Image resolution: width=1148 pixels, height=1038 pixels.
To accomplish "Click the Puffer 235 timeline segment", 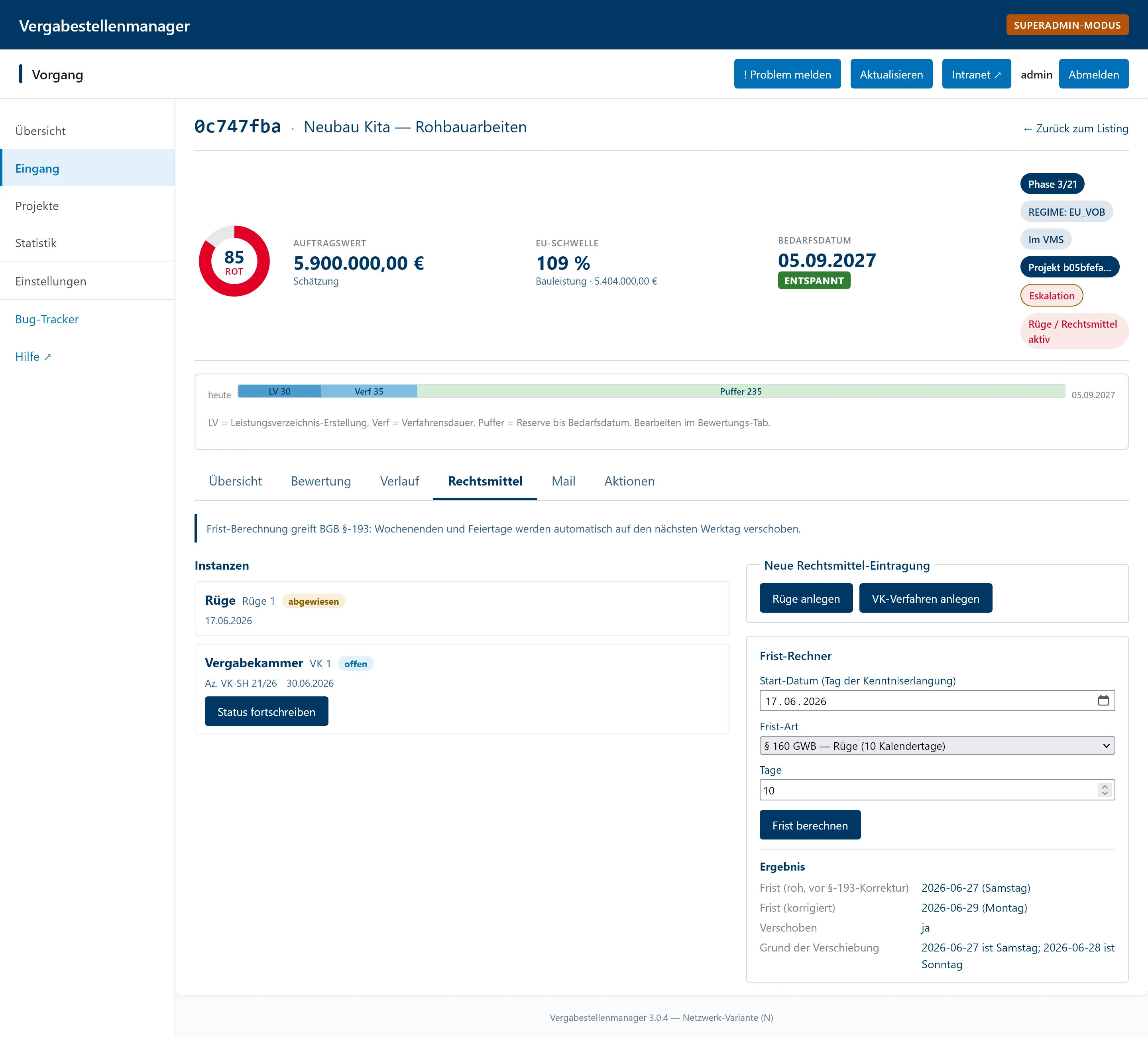I will pos(740,391).
